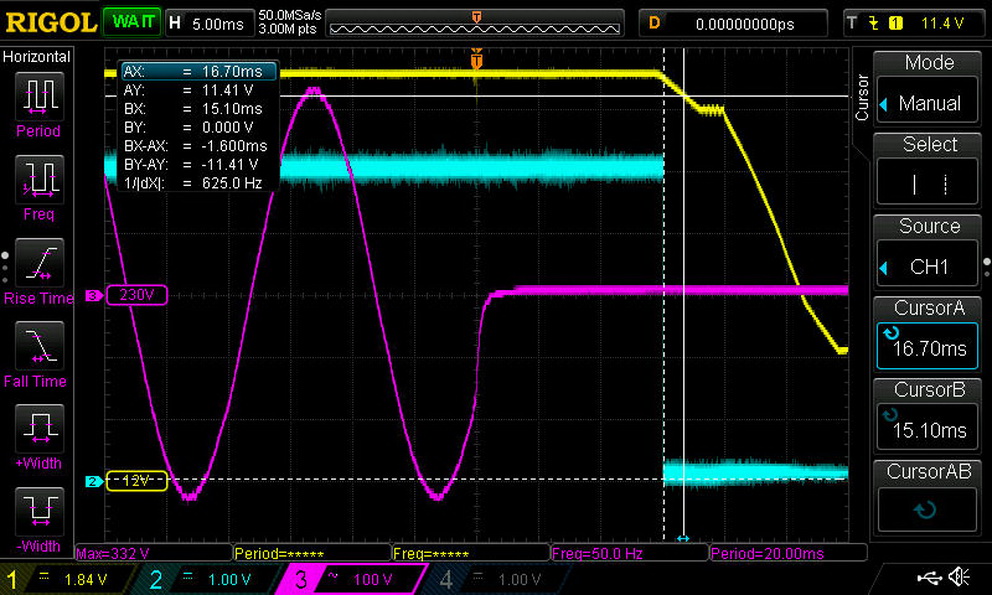Select the Period measurement icon
Screen dimensions: 992x595
point(39,96)
